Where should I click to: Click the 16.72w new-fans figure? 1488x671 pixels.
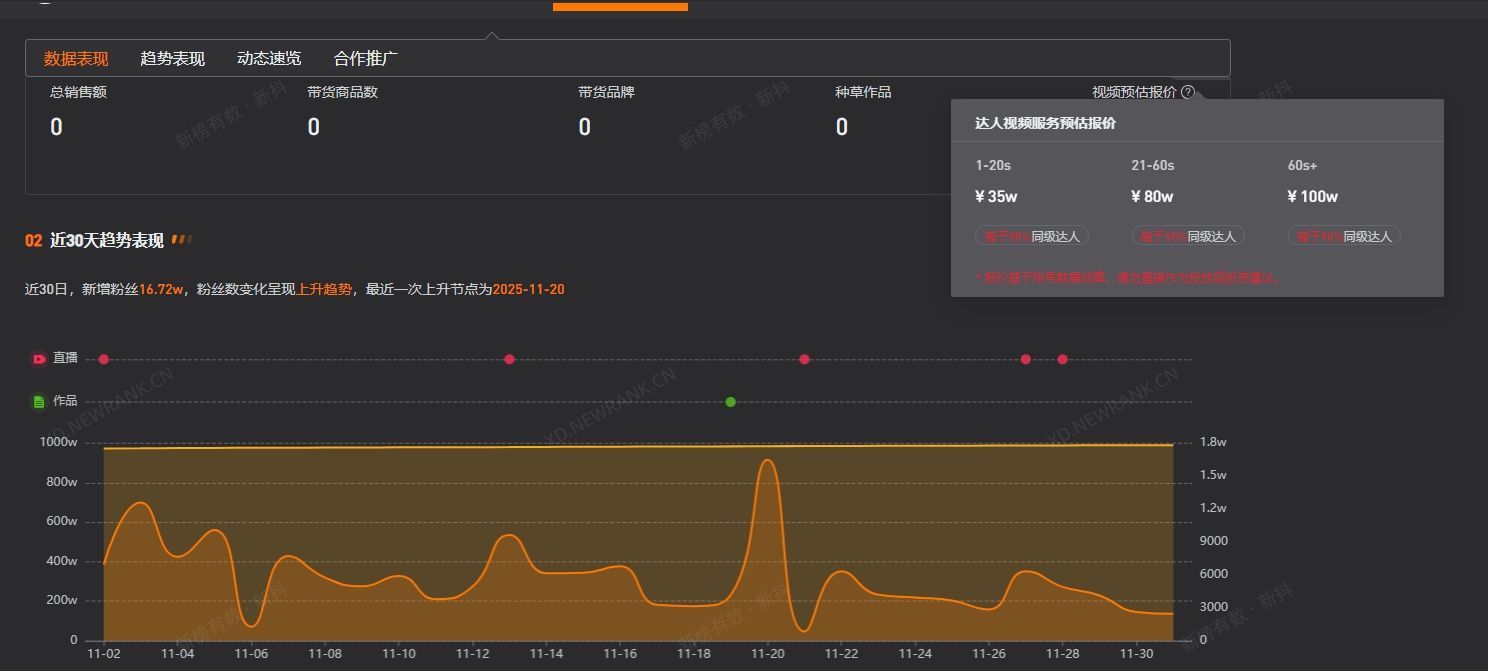(x=161, y=289)
